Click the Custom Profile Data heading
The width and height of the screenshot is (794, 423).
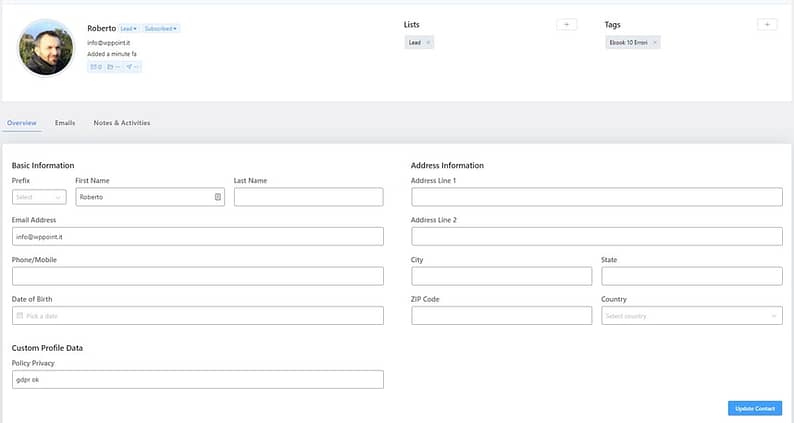(x=47, y=348)
